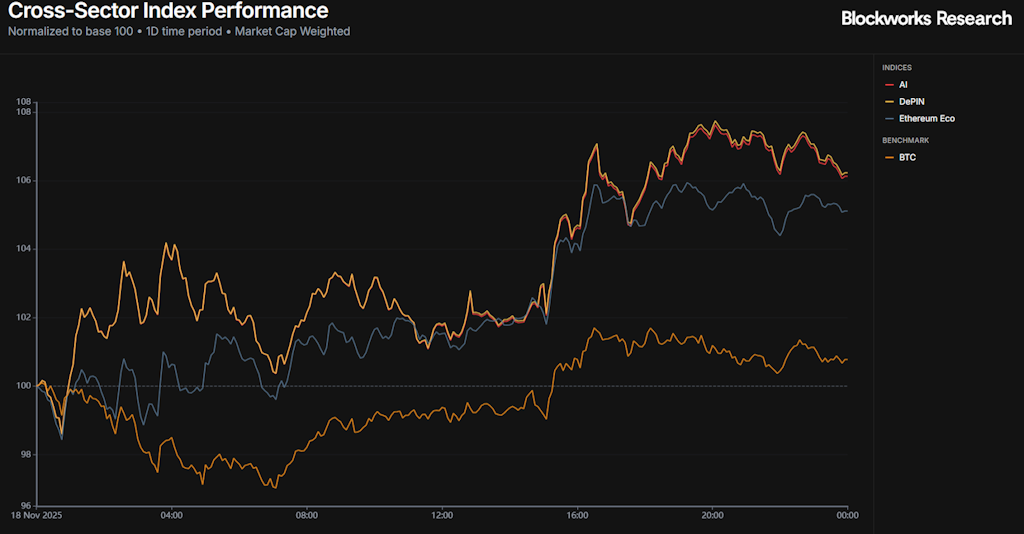Click the red AI legend color marker
This screenshot has width=1024, height=534.
(888, 85)
